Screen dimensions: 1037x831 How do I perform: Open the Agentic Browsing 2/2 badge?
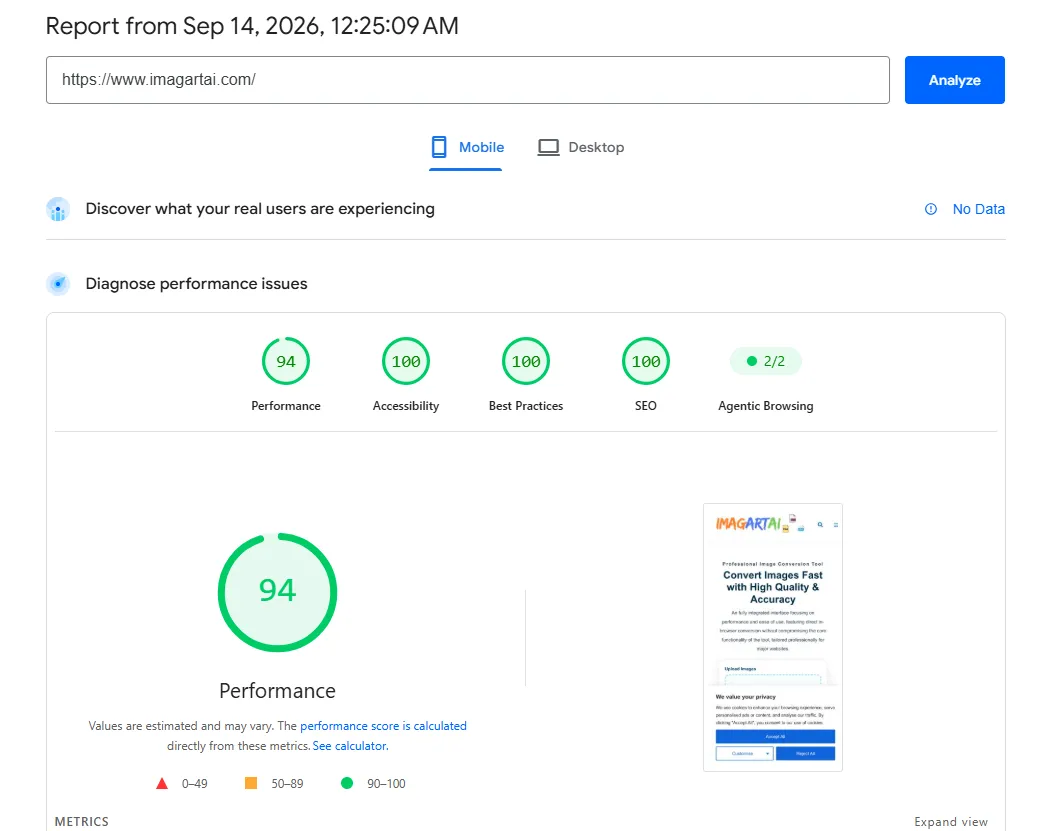pos(766,361)
